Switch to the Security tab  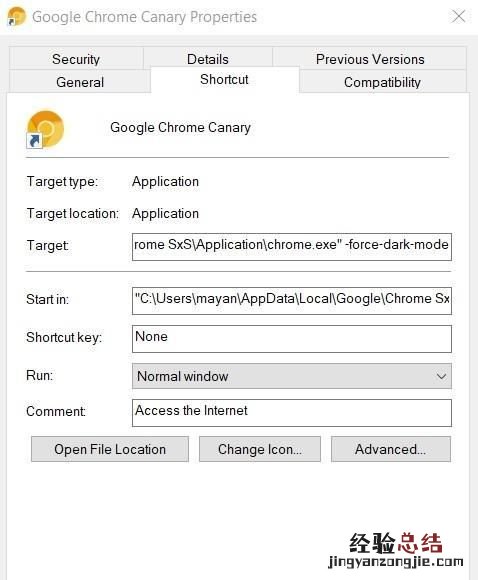click(x=76, y=59)
